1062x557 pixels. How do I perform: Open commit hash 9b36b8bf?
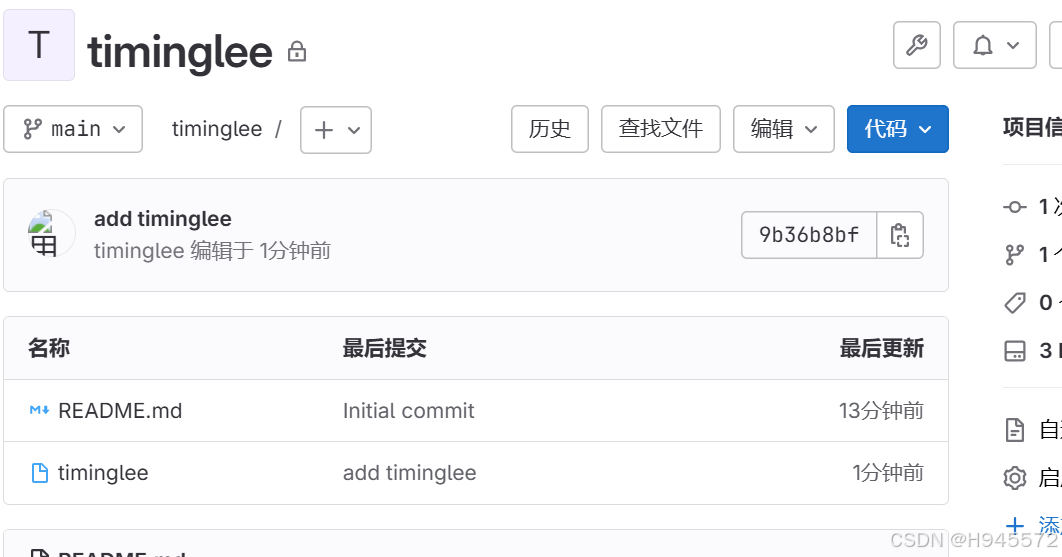809,235
